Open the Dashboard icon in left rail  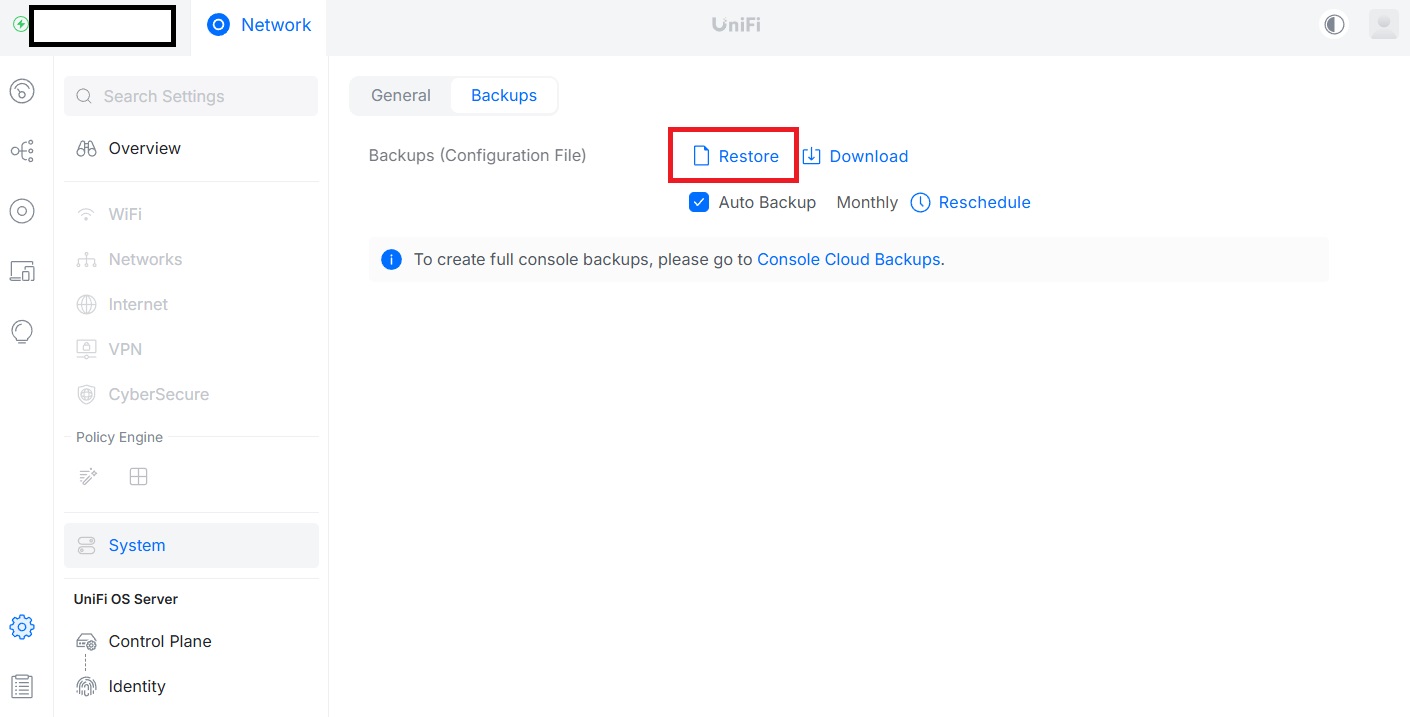tap(22, 91)
